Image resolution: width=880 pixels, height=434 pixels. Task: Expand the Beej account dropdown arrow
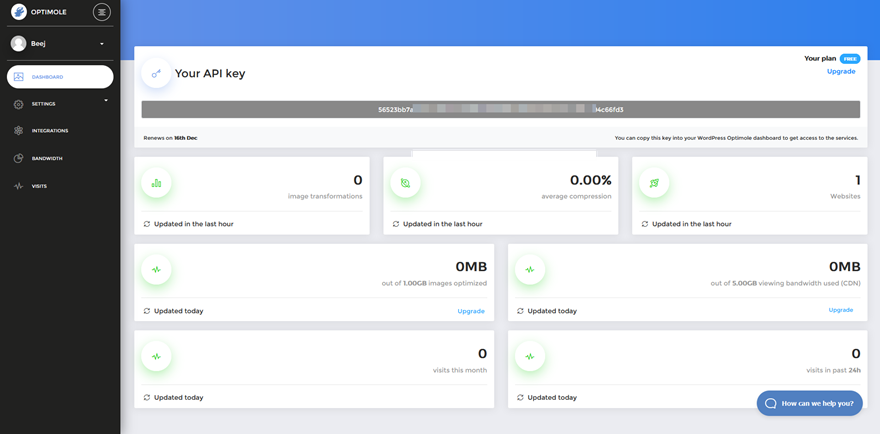(x=102, y=44)
